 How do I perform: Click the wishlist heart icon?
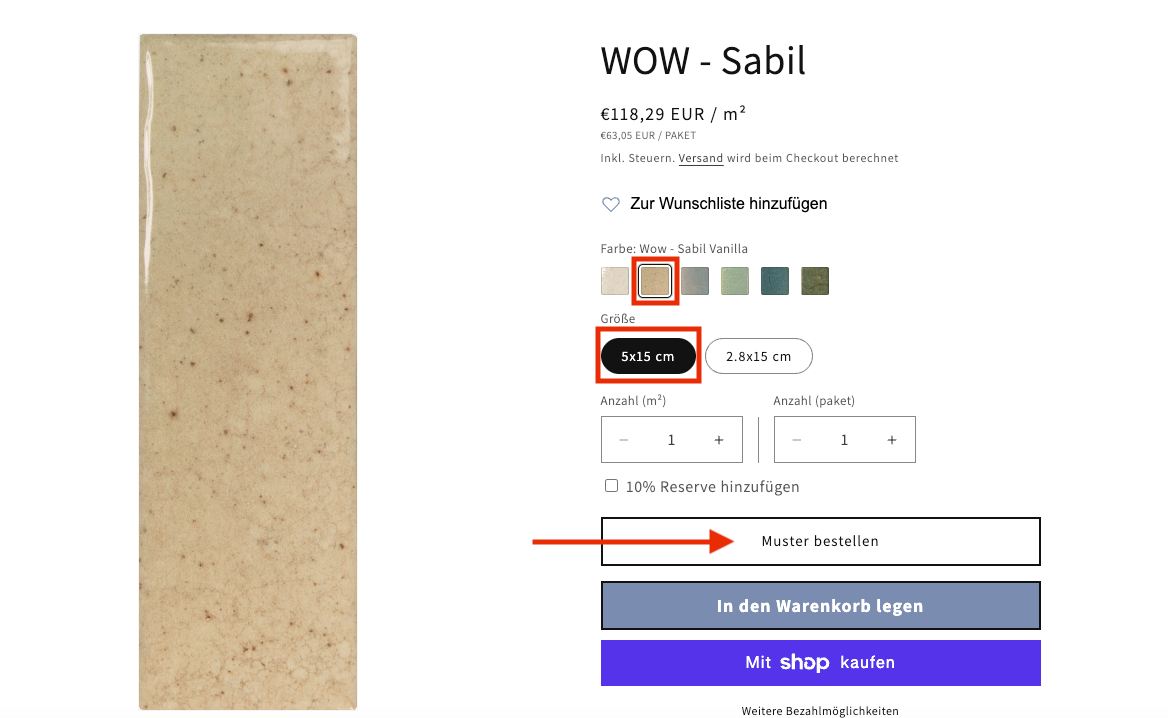point(610,204)
